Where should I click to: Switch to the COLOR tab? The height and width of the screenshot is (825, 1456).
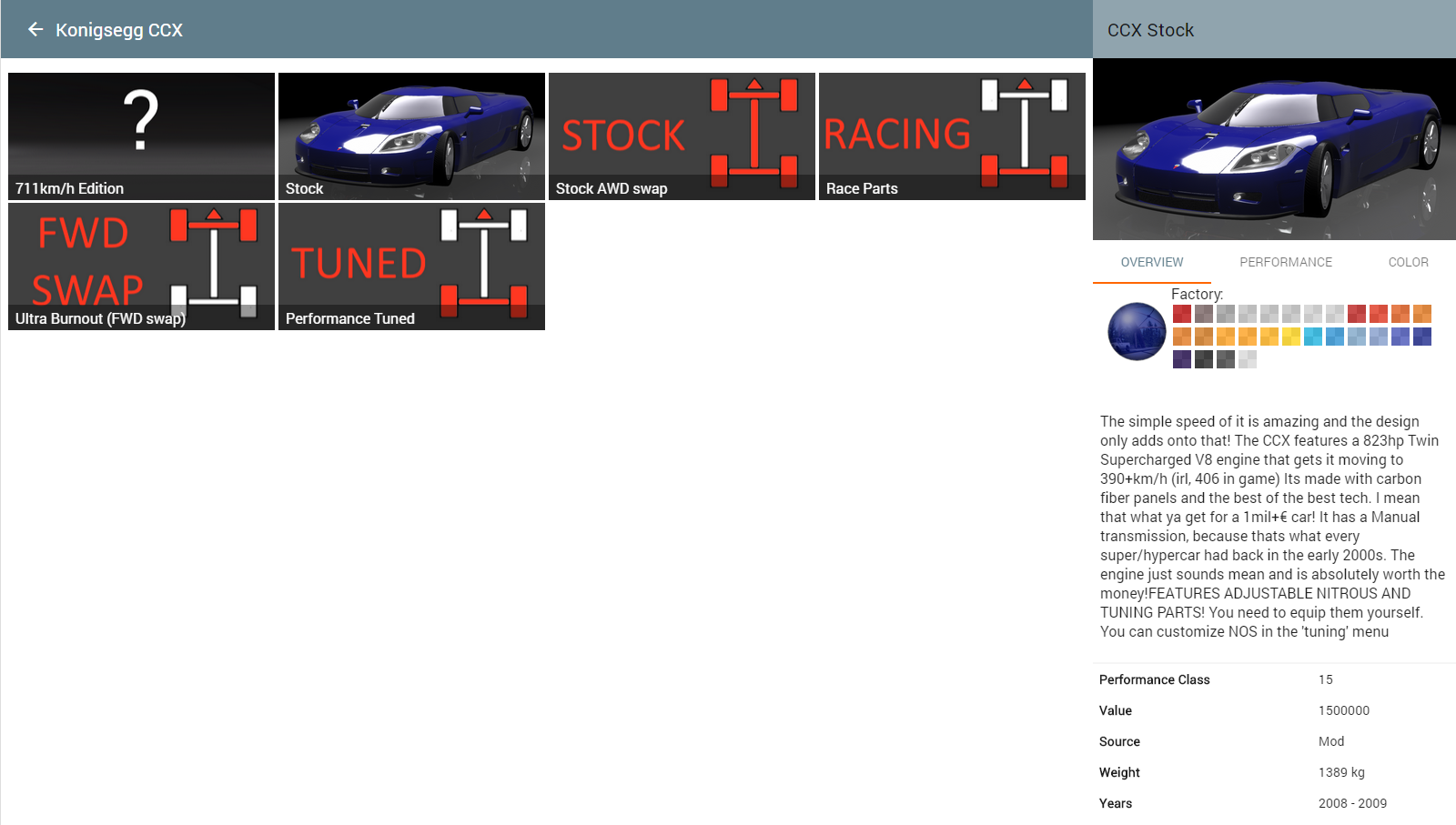click(x=1408, y=262)
